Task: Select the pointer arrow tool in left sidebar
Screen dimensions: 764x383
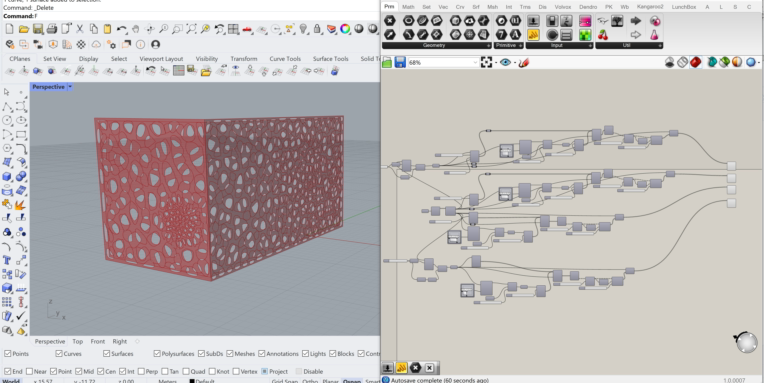Action: pos(6,92)
